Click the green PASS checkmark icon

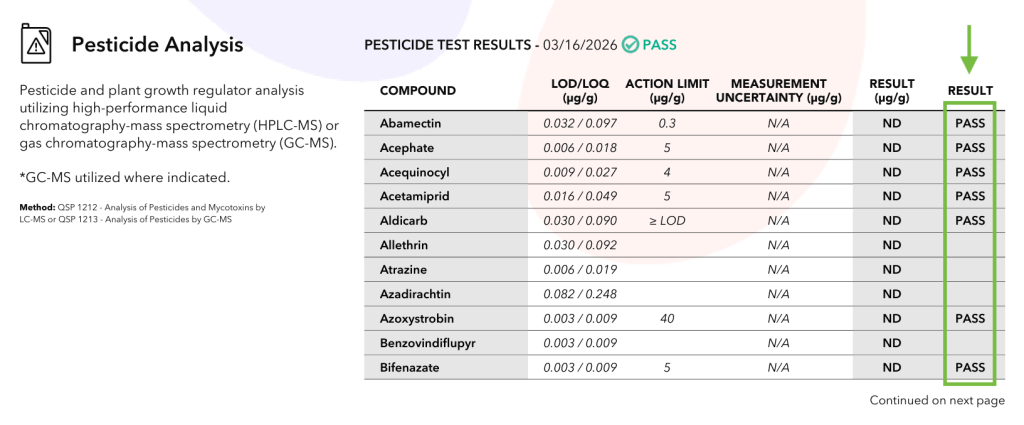click(630, 44)
